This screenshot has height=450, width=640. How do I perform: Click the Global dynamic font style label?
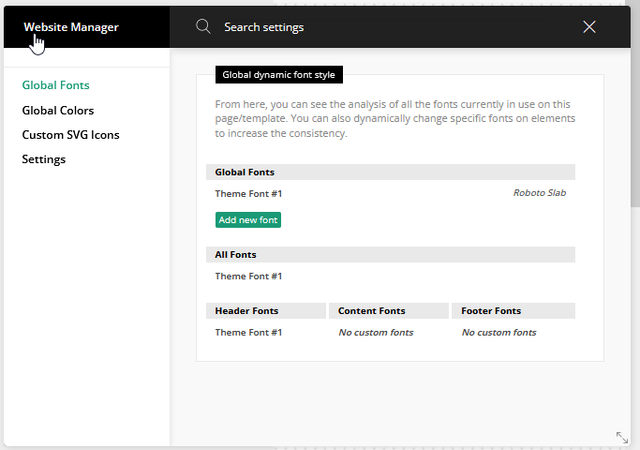pos(279,75)
